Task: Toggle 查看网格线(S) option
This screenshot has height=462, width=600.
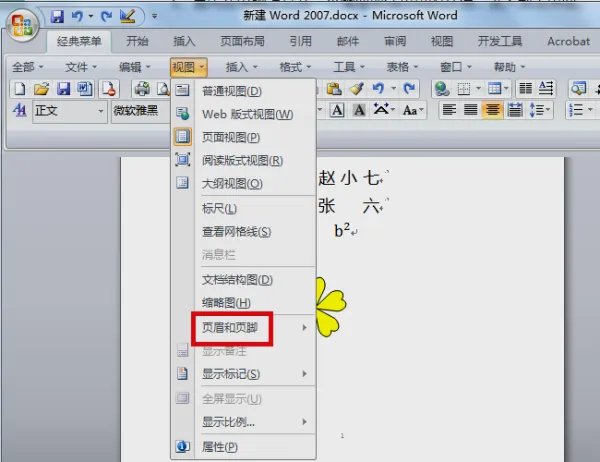Action: (x=244, y=232)
